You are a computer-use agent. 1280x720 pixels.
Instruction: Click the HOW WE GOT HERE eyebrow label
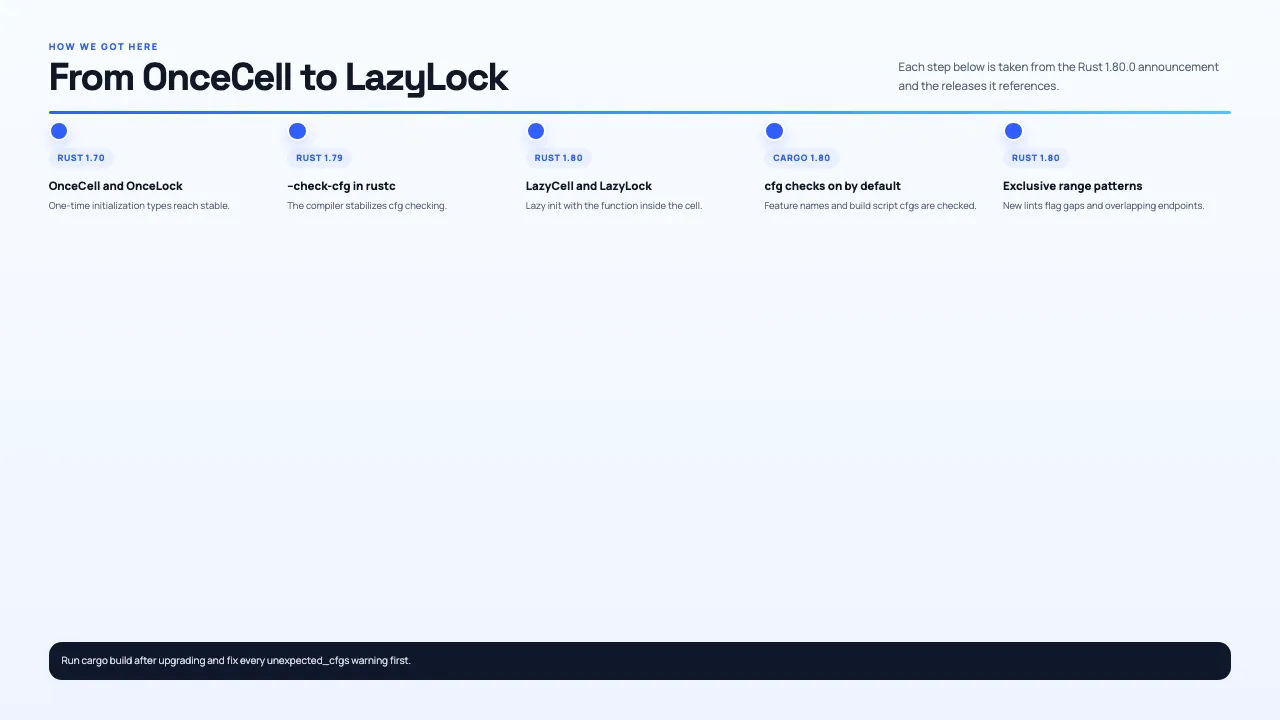point(103,47)
